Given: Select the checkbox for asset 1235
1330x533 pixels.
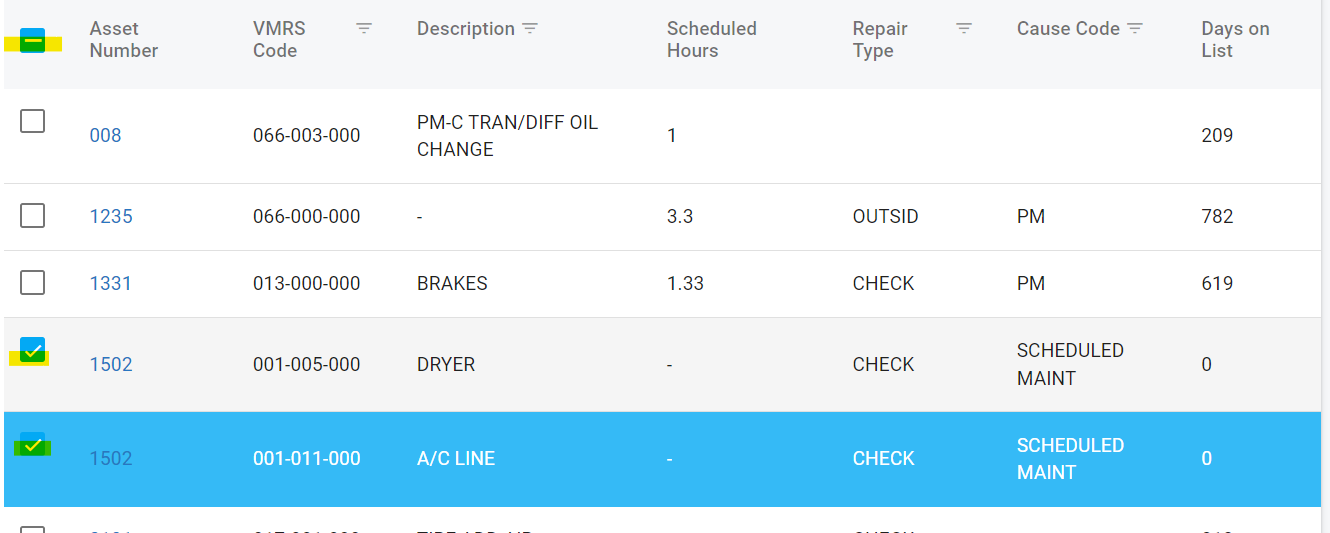Looking at the screenshot, I should click(x=33, y=216).
